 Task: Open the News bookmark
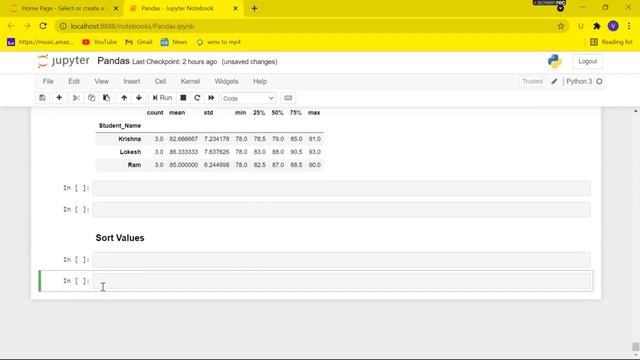(174, 42)
